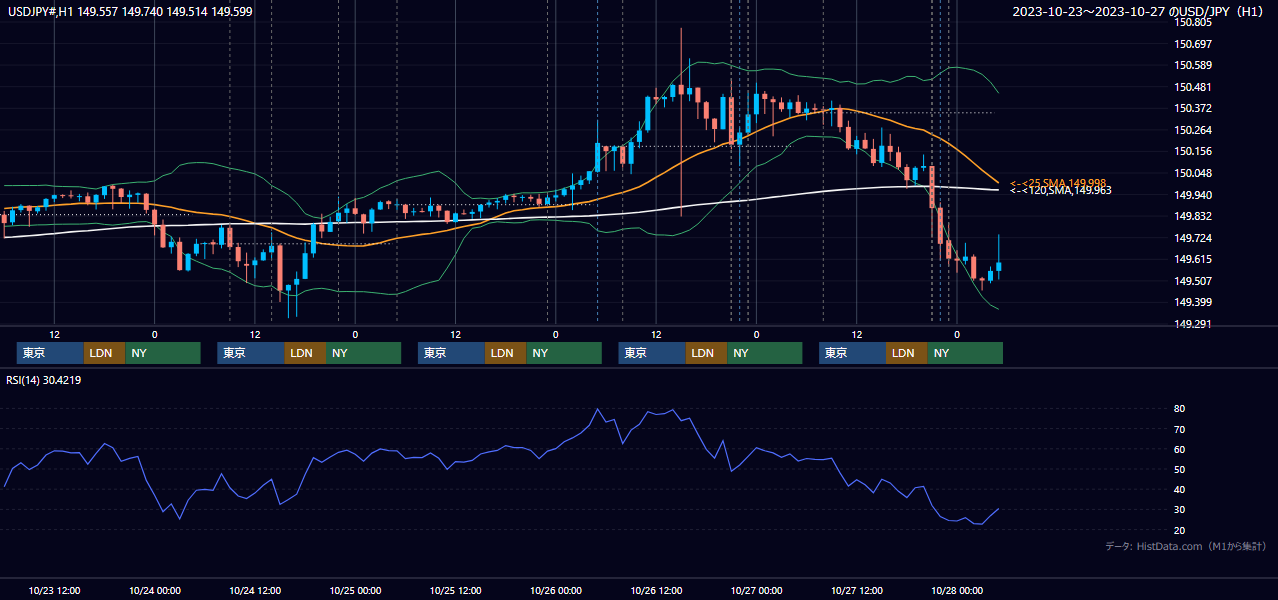
Task: Select the 150.697 price axis label
Action: 1192,44
